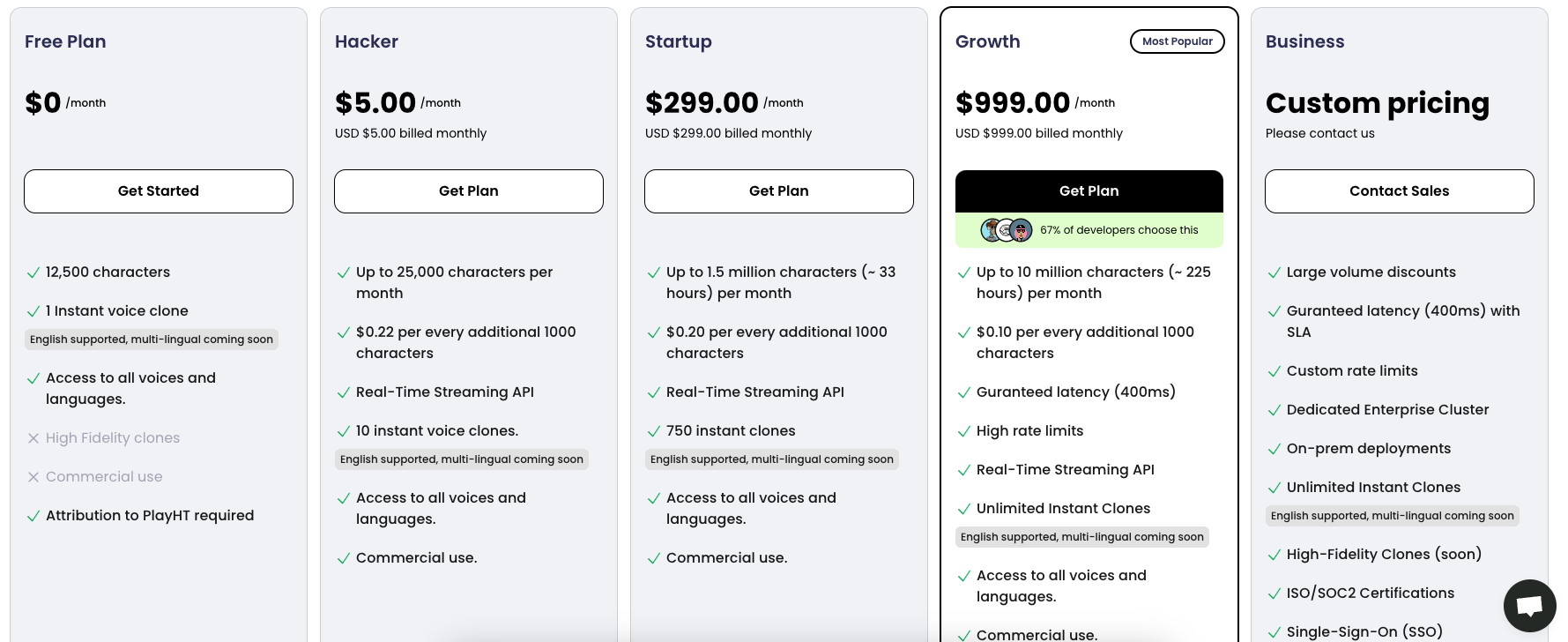Open the chat widget bubble icon

[x=1529, y=606]
